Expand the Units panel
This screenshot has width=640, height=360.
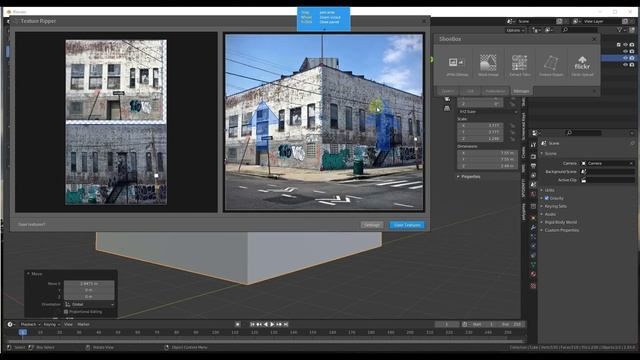tap(548, 190)
